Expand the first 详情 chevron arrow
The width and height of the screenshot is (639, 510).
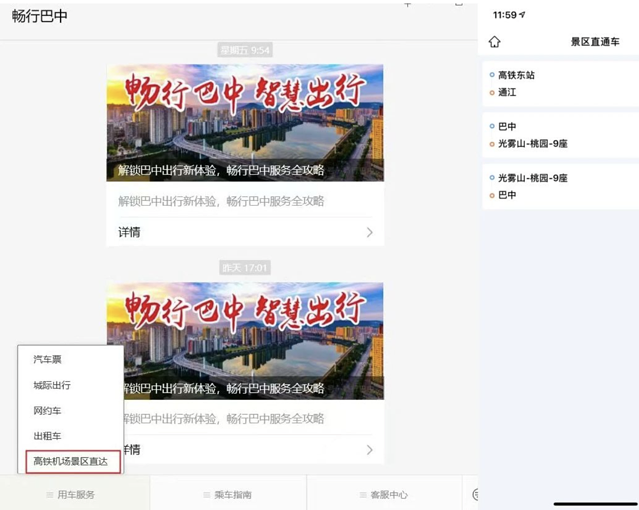[x=369, y=232]
